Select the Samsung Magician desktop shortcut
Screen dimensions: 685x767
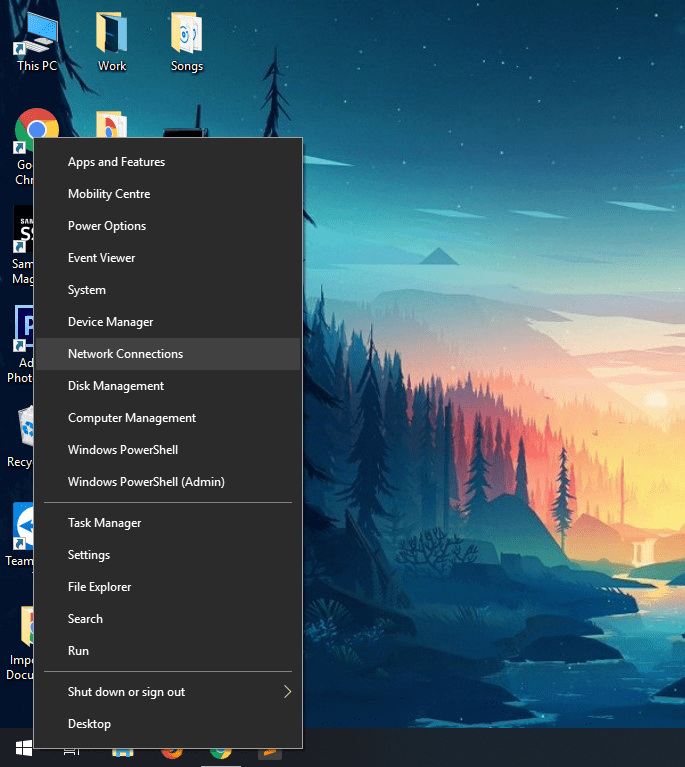point(22,245)
